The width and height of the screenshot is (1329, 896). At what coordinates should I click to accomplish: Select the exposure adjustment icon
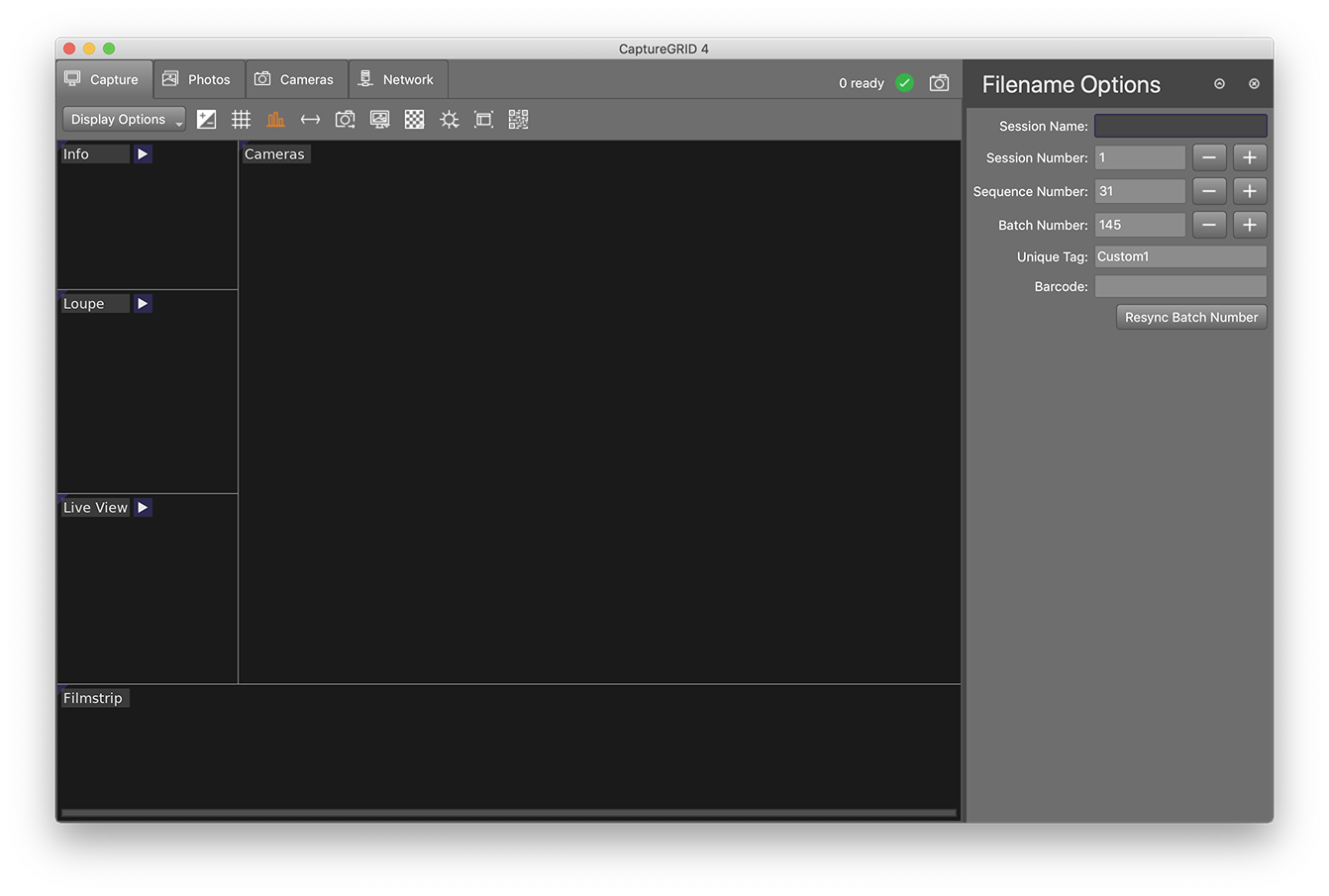click(x=206, y=119)
